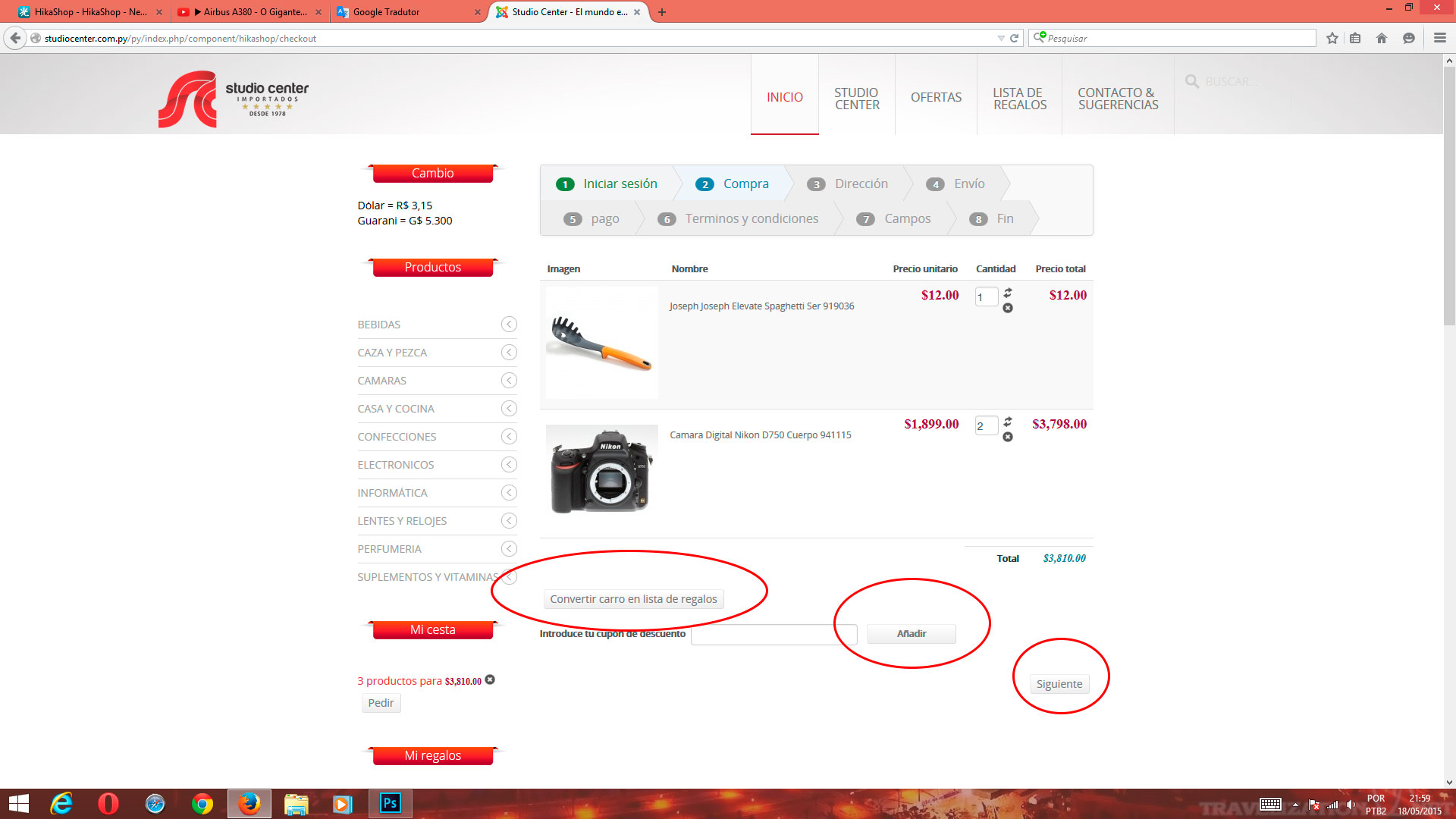Click the site search magnifier icon

click(1192, 81)
